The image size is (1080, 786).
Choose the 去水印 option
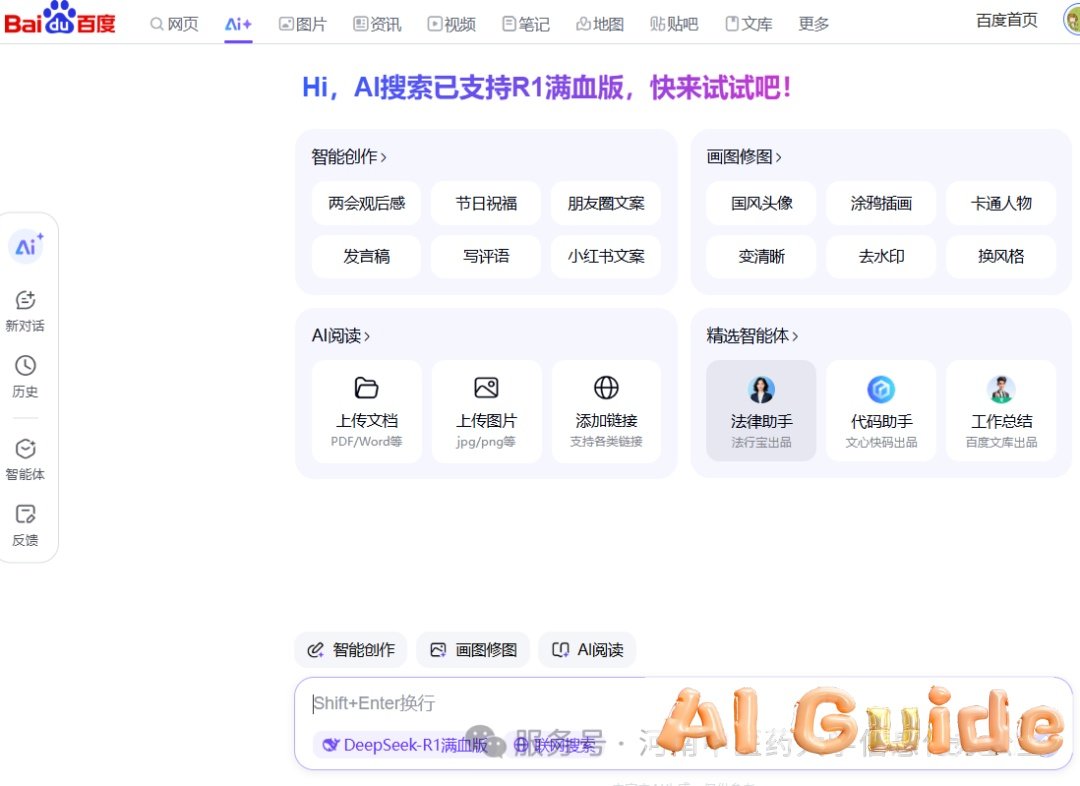(x=882, y=256)
